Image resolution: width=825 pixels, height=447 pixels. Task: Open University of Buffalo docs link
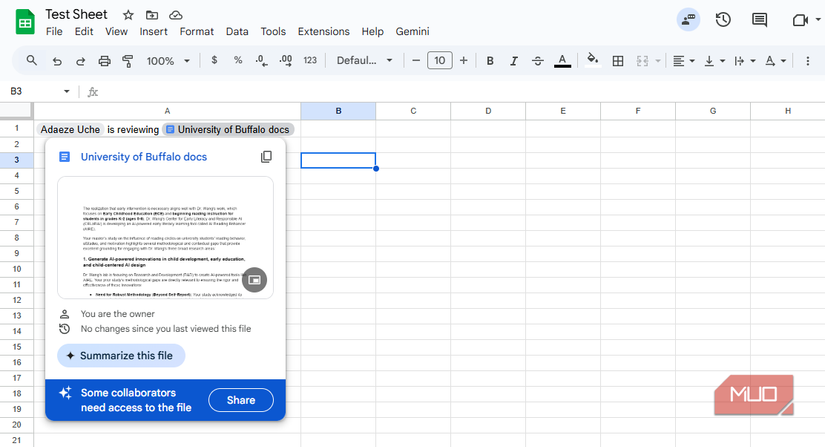pyautogui.click(x=144, y=157)
